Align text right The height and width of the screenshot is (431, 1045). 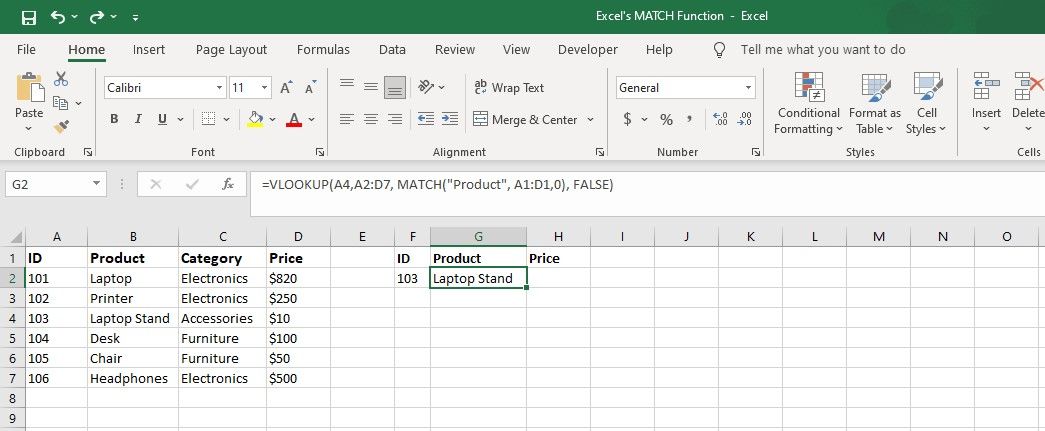[x=395, y=119]
